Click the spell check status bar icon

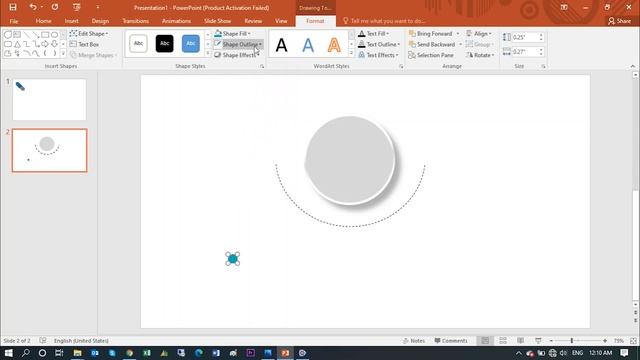[x=43, y=340]
